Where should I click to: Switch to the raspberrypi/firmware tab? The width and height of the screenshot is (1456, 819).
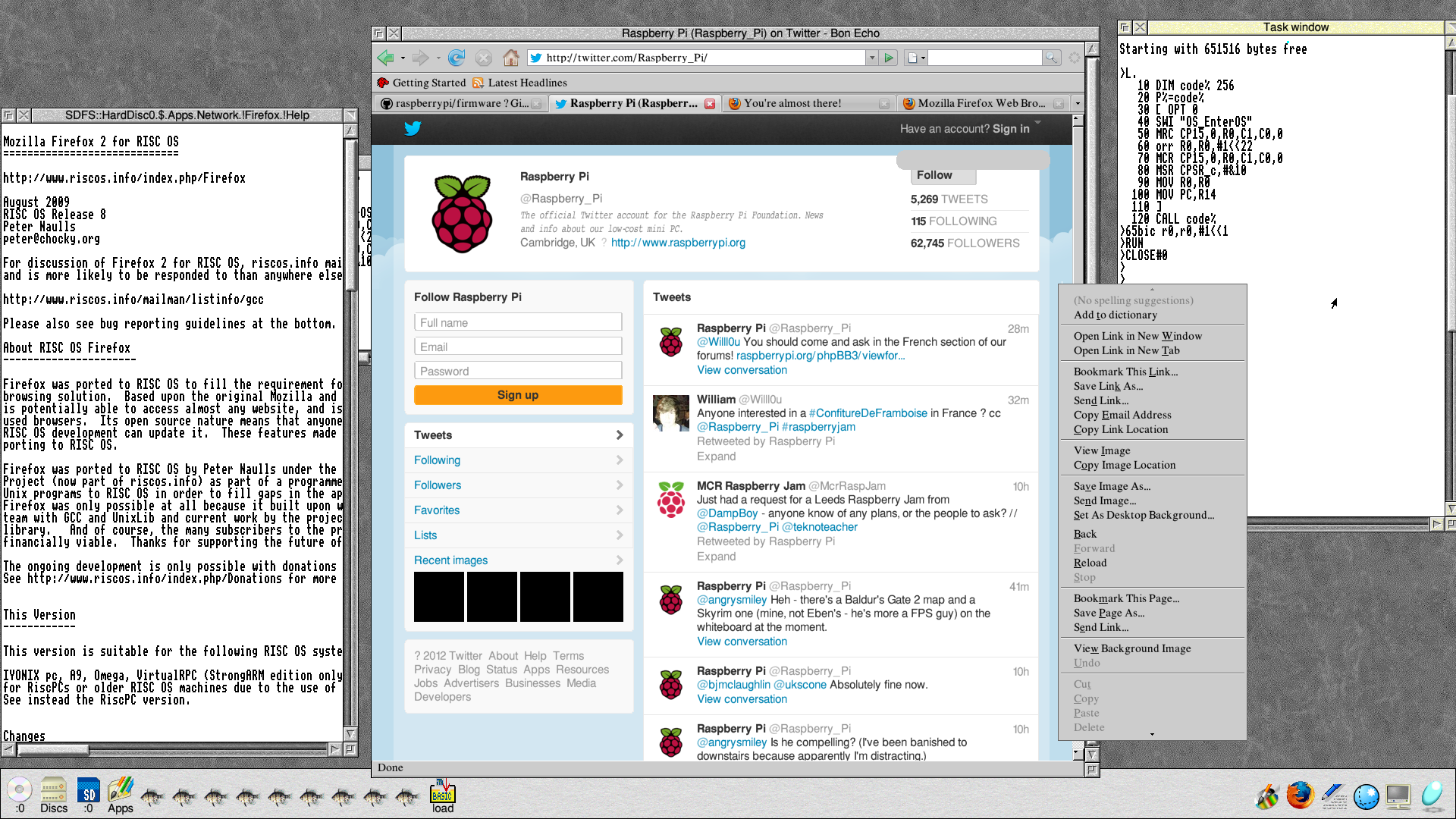pyautogui.click(x=460, y=104)
